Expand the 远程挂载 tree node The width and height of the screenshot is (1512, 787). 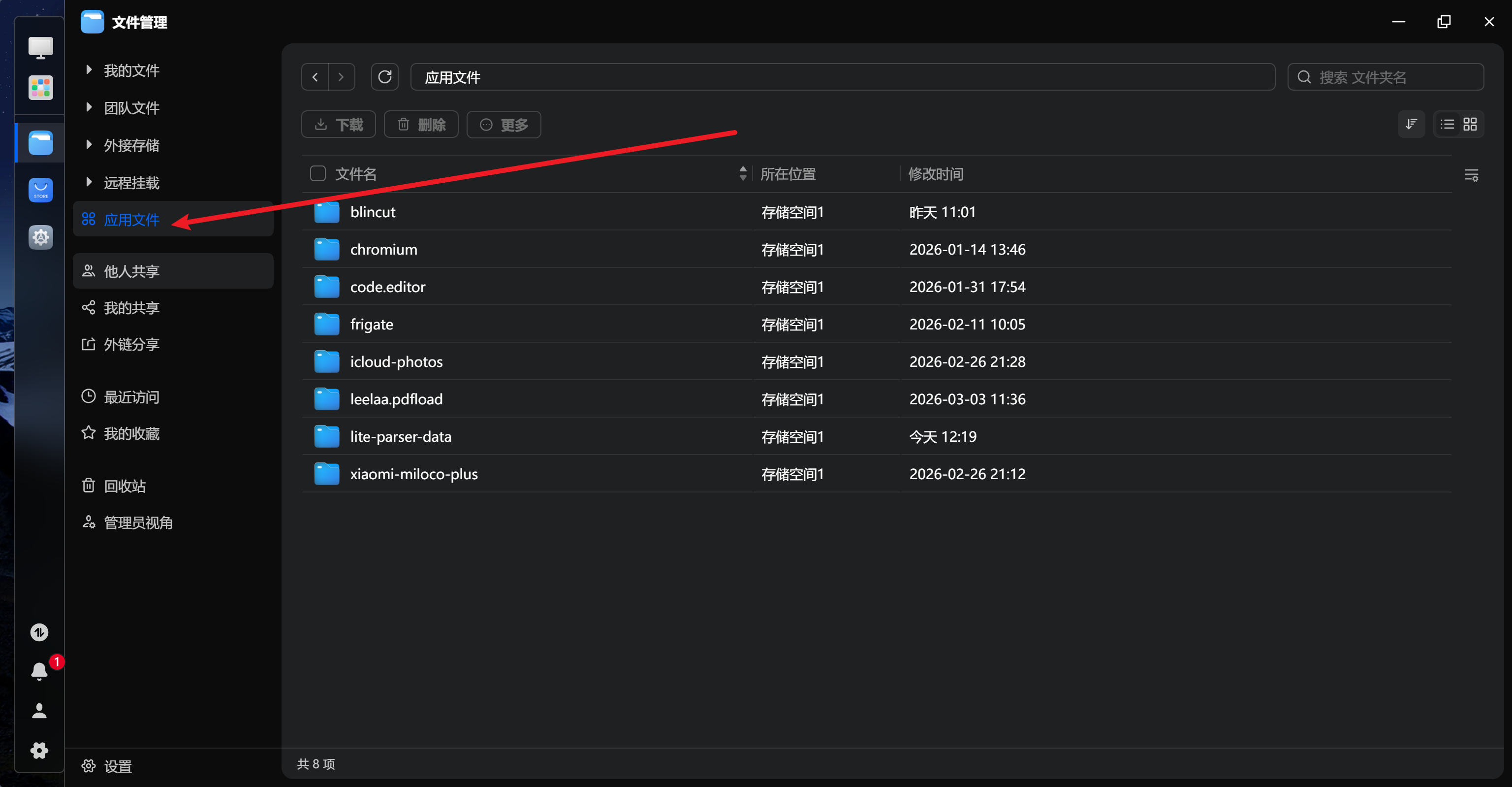[x=89, y=182]
